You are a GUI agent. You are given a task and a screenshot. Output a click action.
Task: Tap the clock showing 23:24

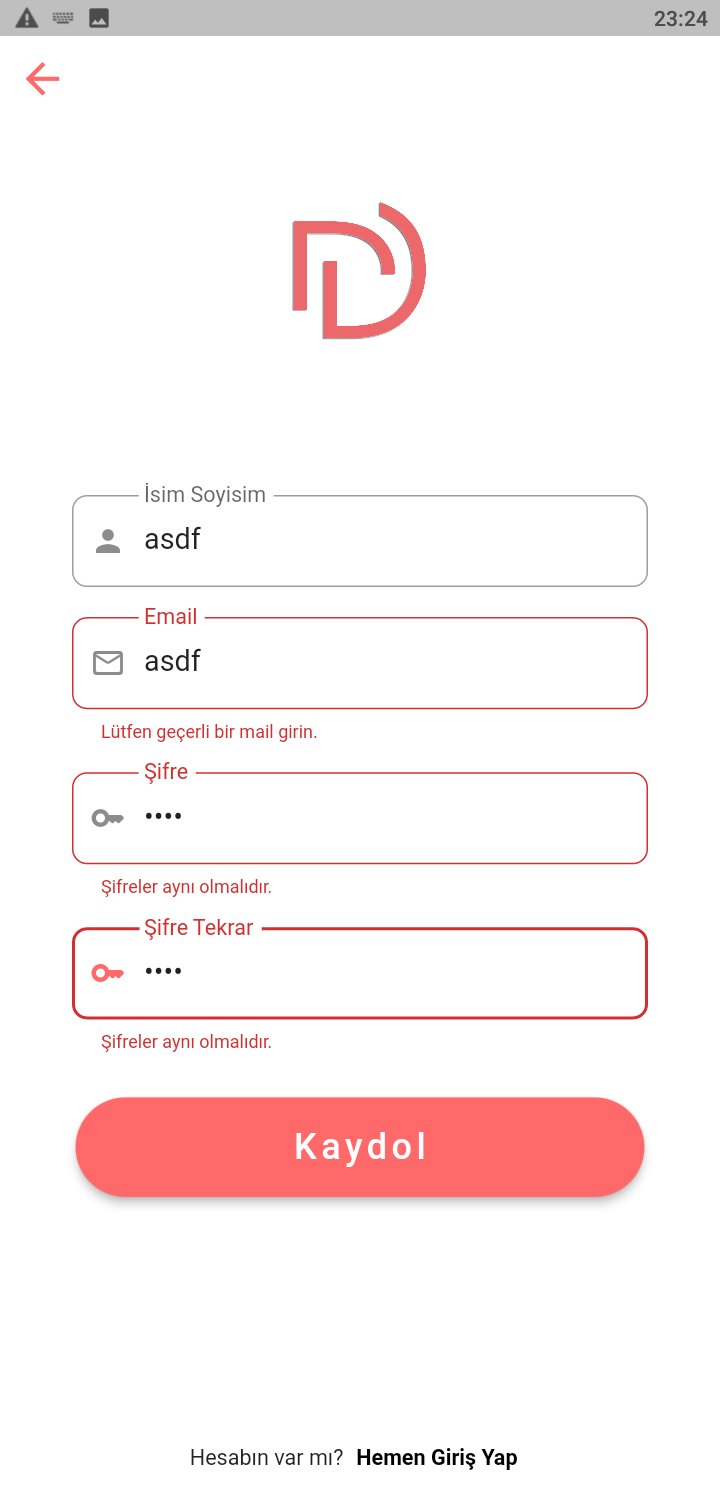[x=681, y=18]
